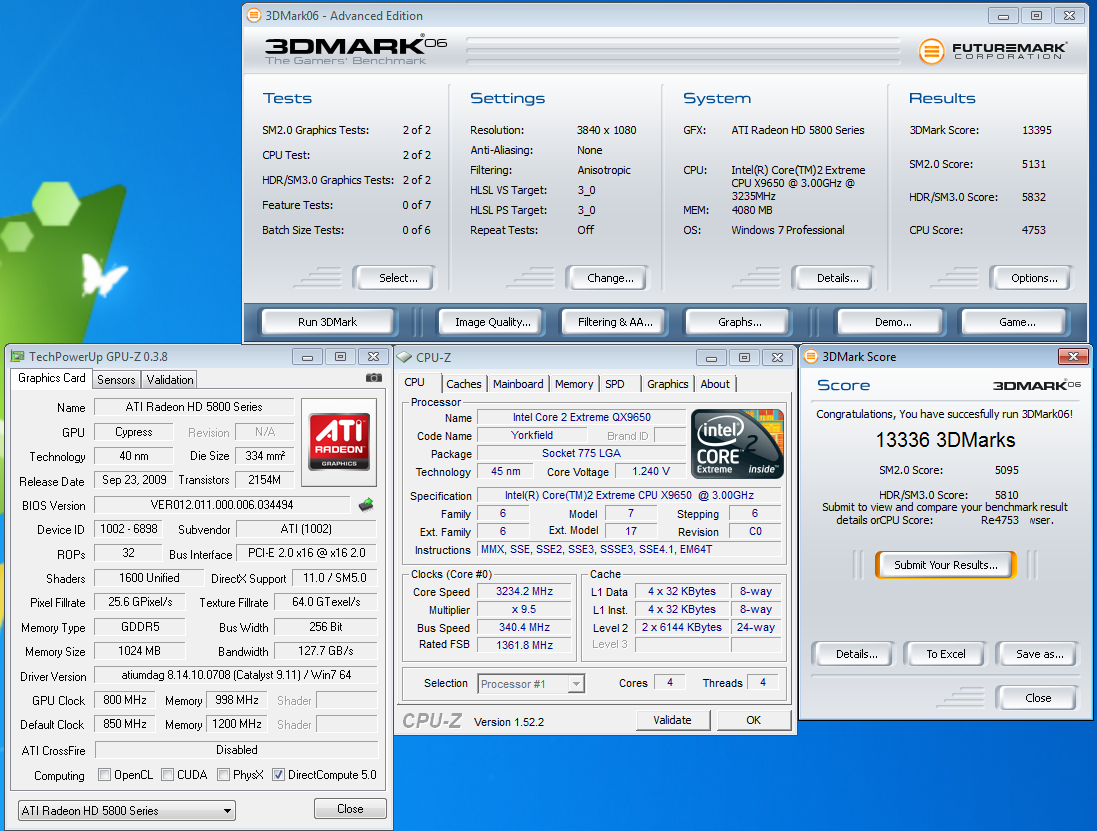The height and width of the screenshot is (831, 1097).
Task: Click the 3DMark06 title bar icon
Action: click(254, 15)
